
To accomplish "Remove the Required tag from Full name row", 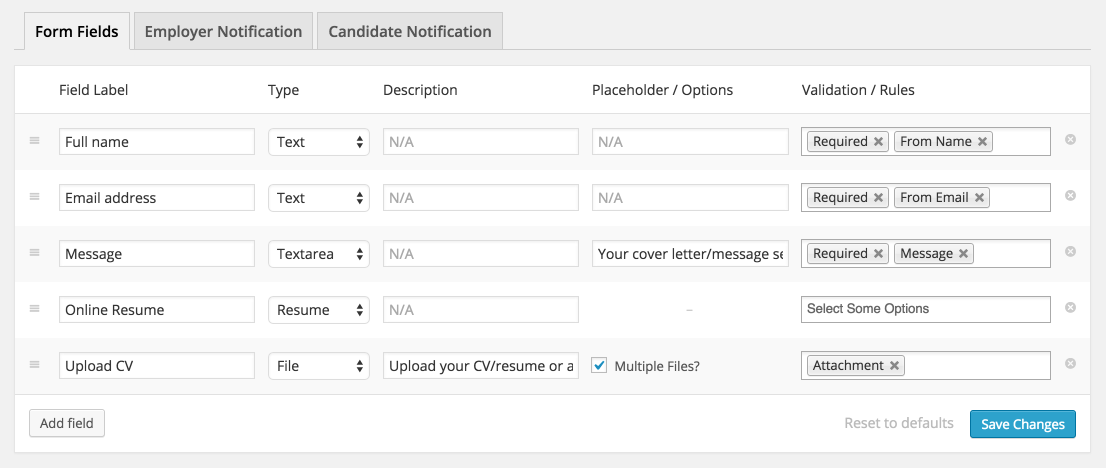I will click(878, 142).
